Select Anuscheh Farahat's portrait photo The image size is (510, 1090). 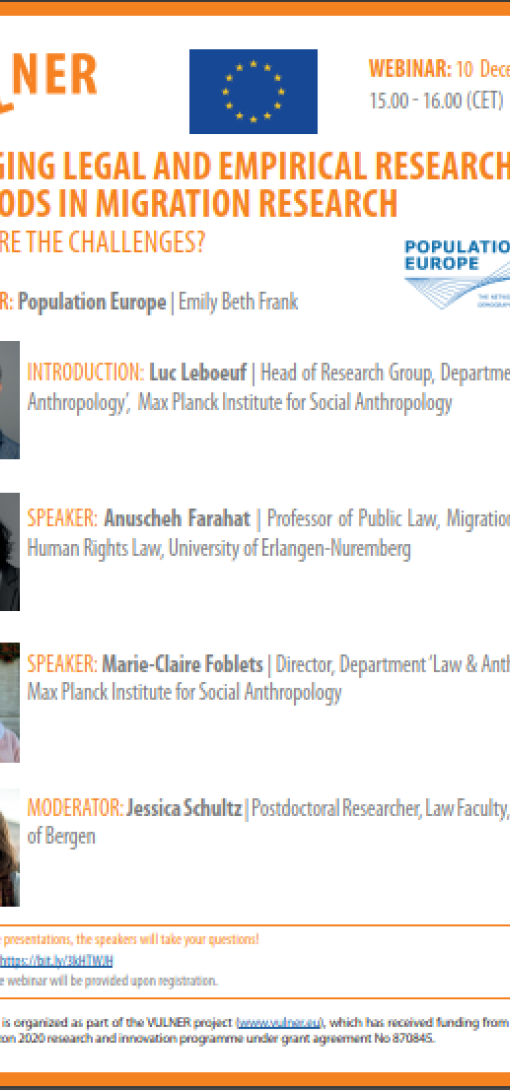pos(10,551)
